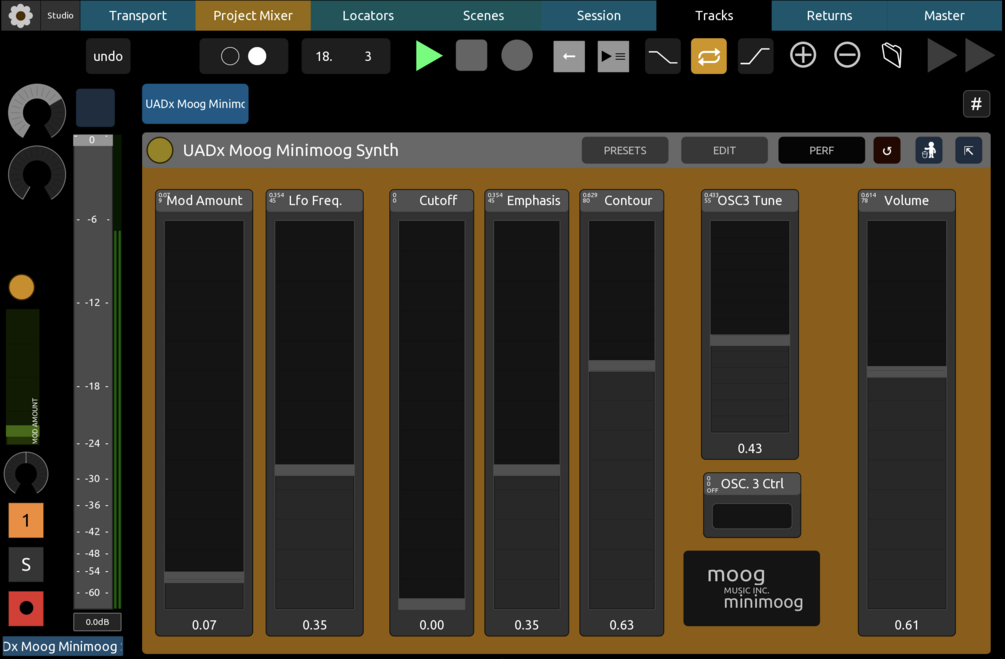Image resolution: width=1005 pixels, height=659 pixels.
Task: Click the Volume slider handle
Action: pos(906,372)
